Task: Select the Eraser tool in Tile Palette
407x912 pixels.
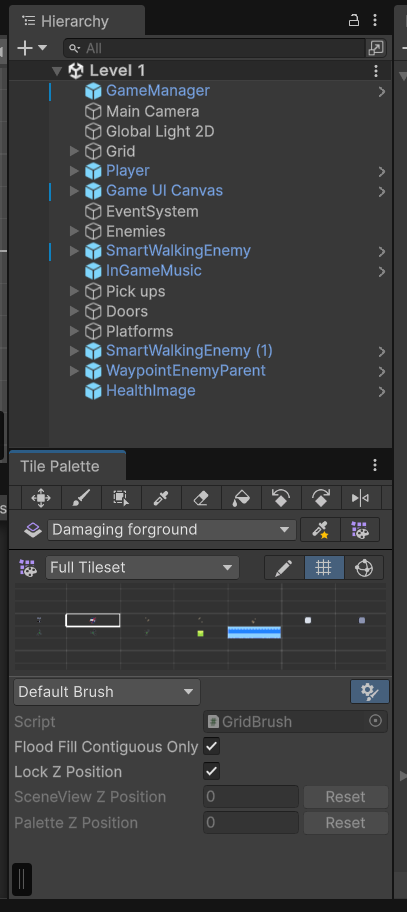Action: click(x=201, y=498)
